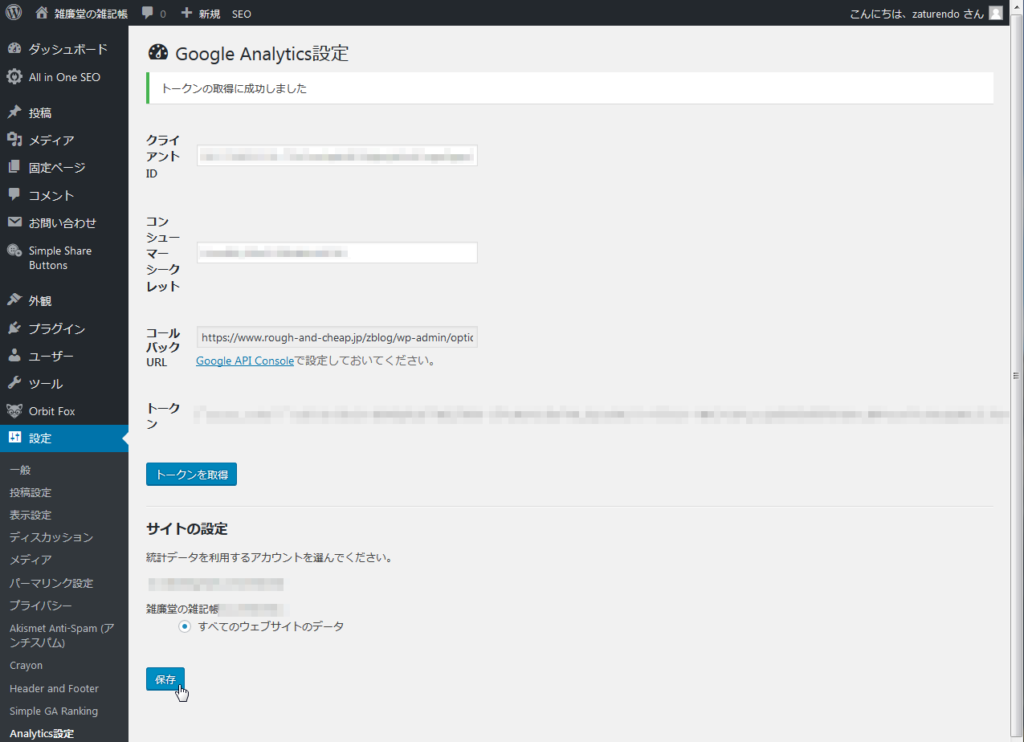The image size is (1024, 742).
Task: Open the 新規 new content menu
Action: (200, 13)
